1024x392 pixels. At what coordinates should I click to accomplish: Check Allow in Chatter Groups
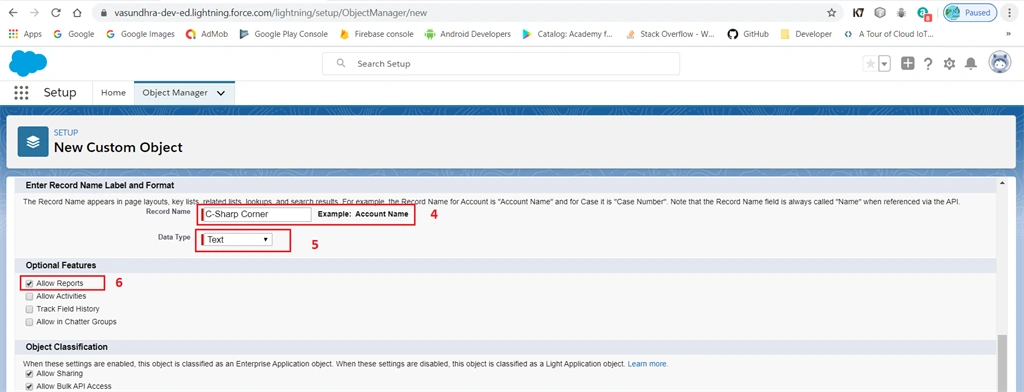(x=29, y=322)
